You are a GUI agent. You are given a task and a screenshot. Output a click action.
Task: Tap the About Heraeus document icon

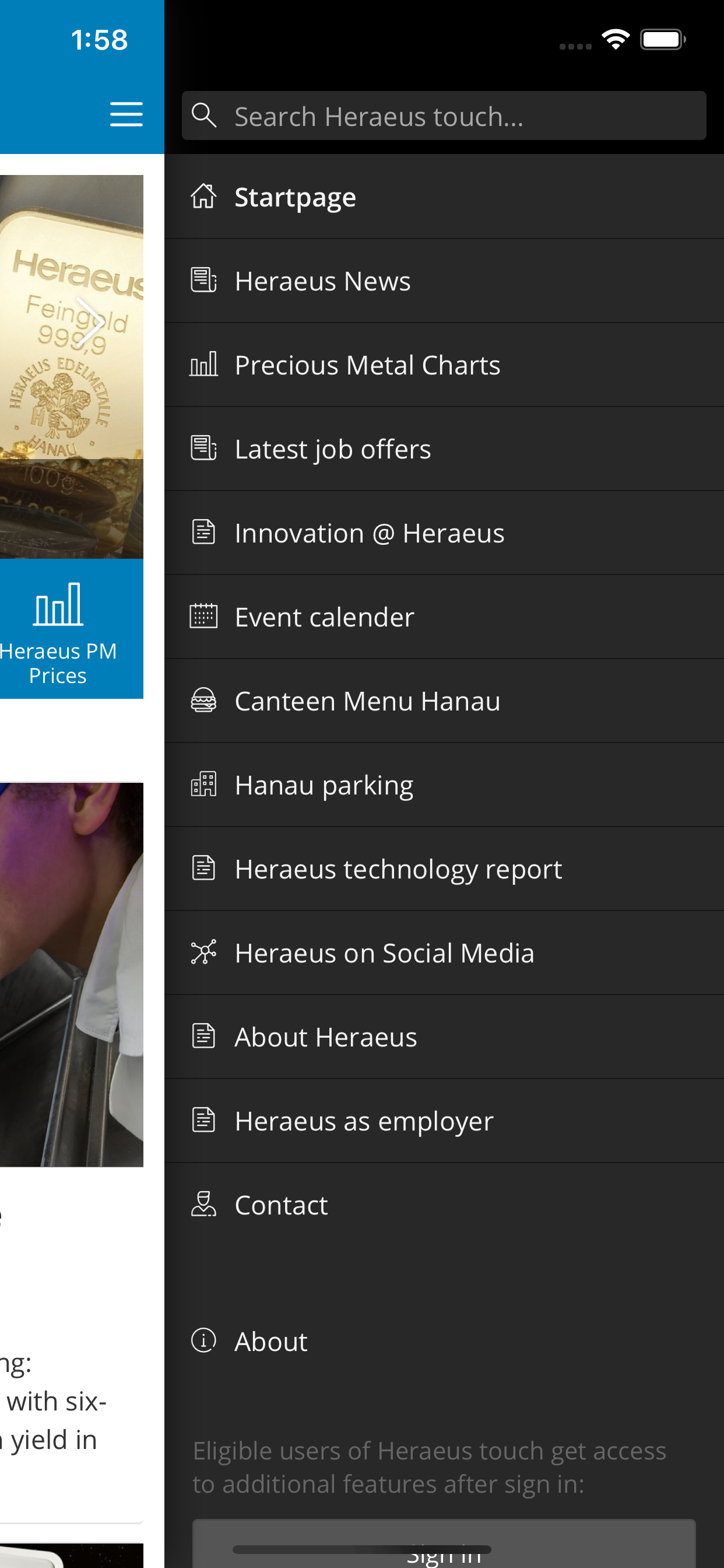[203, 1036]
